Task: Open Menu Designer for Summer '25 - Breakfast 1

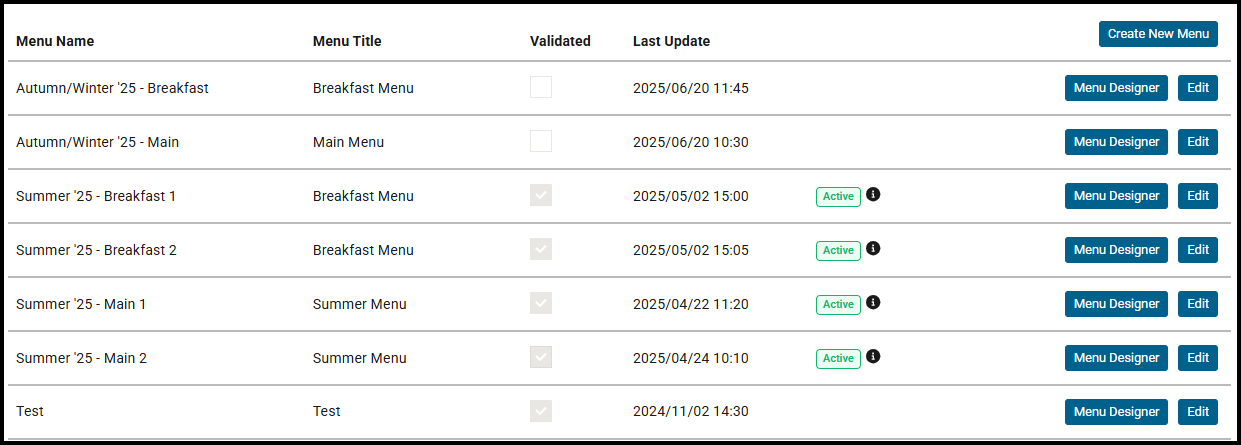Action: (1116, 196)
